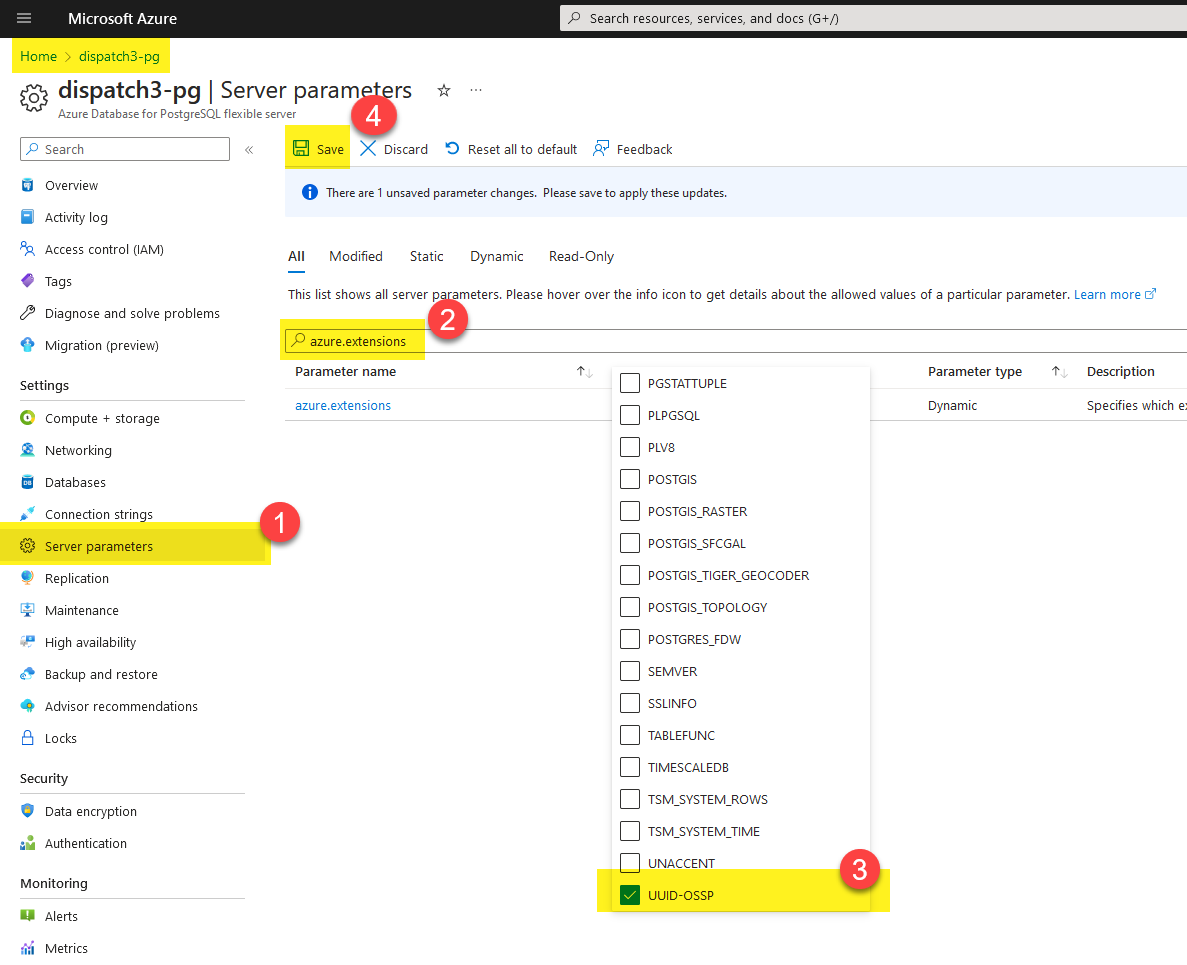Check the TIMESCALEDB extension
Screen dimensions: 1187x965
tap(630, 767)
